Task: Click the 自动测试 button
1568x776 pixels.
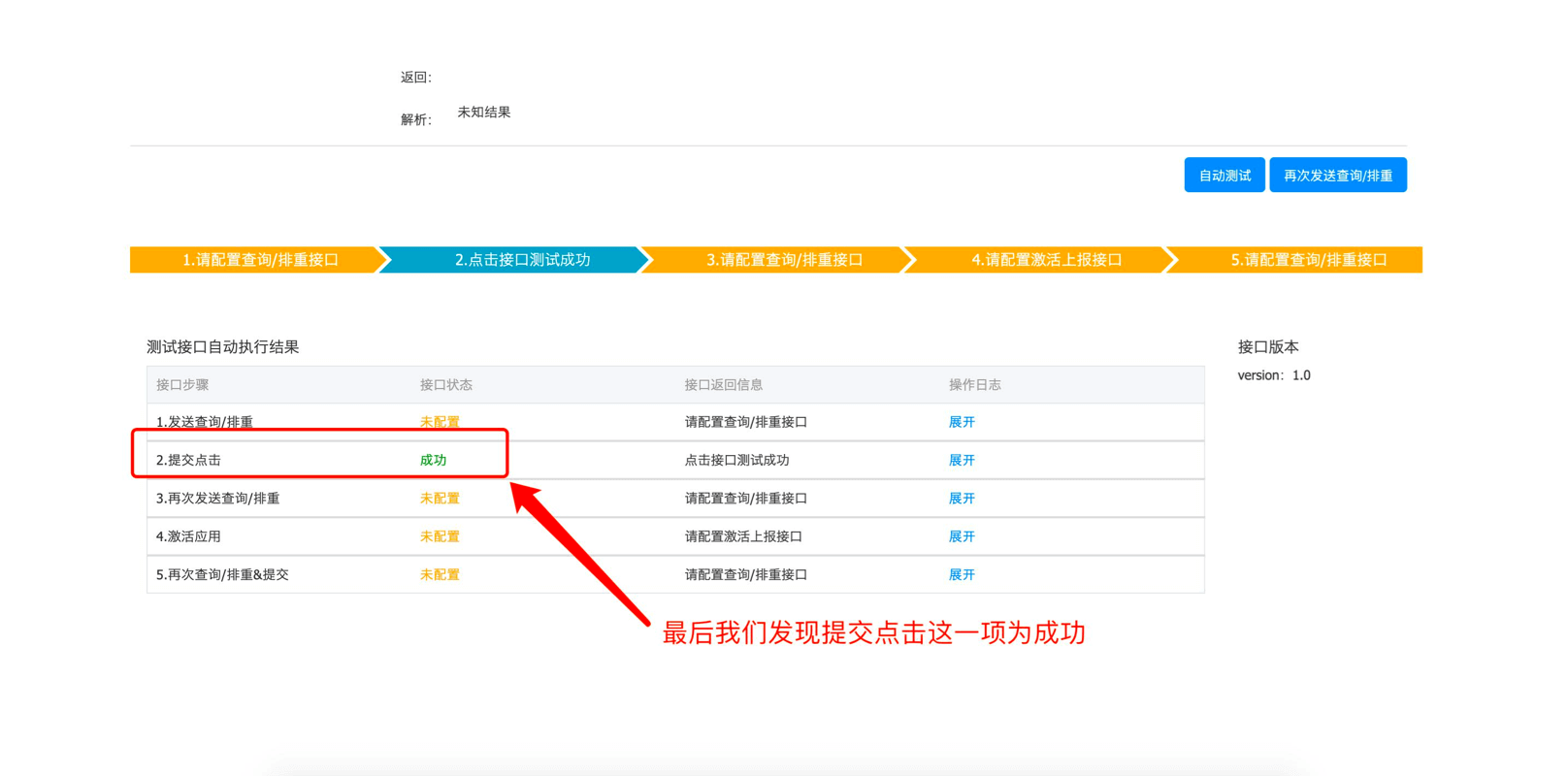Action: [1224, 176]
